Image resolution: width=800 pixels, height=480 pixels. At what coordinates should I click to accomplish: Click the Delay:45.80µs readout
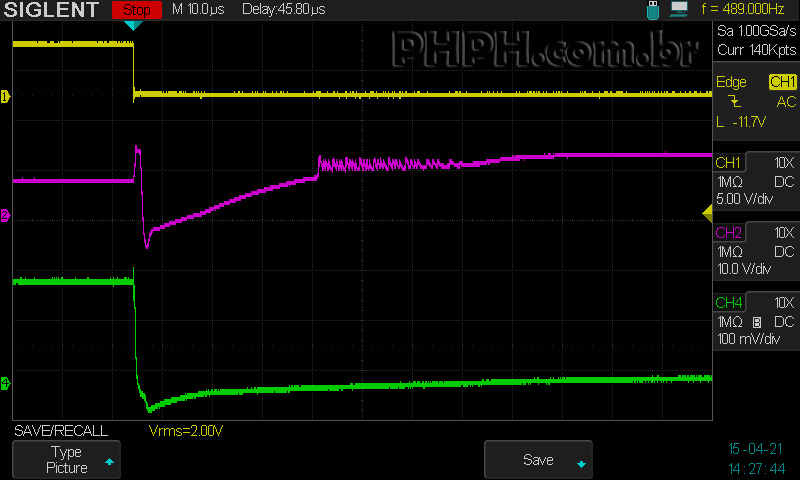[284, 9]
